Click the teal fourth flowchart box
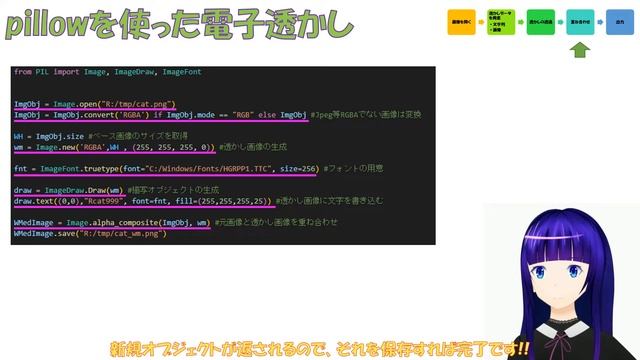Image resolution: width=640 pixels, height=360 pixels. (x=580, y=22)
